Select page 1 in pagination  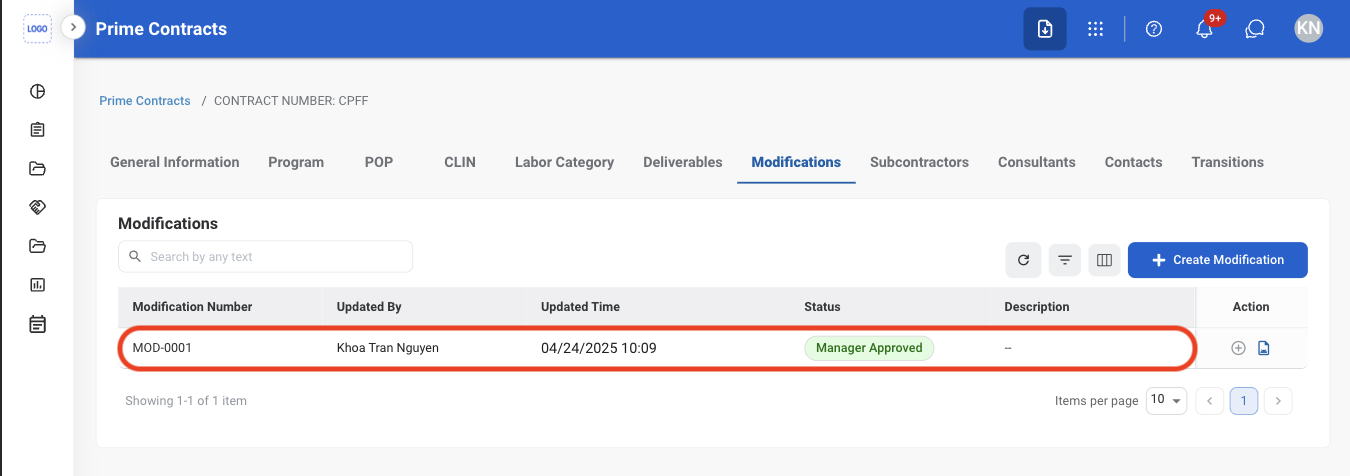coord(1244,401)
